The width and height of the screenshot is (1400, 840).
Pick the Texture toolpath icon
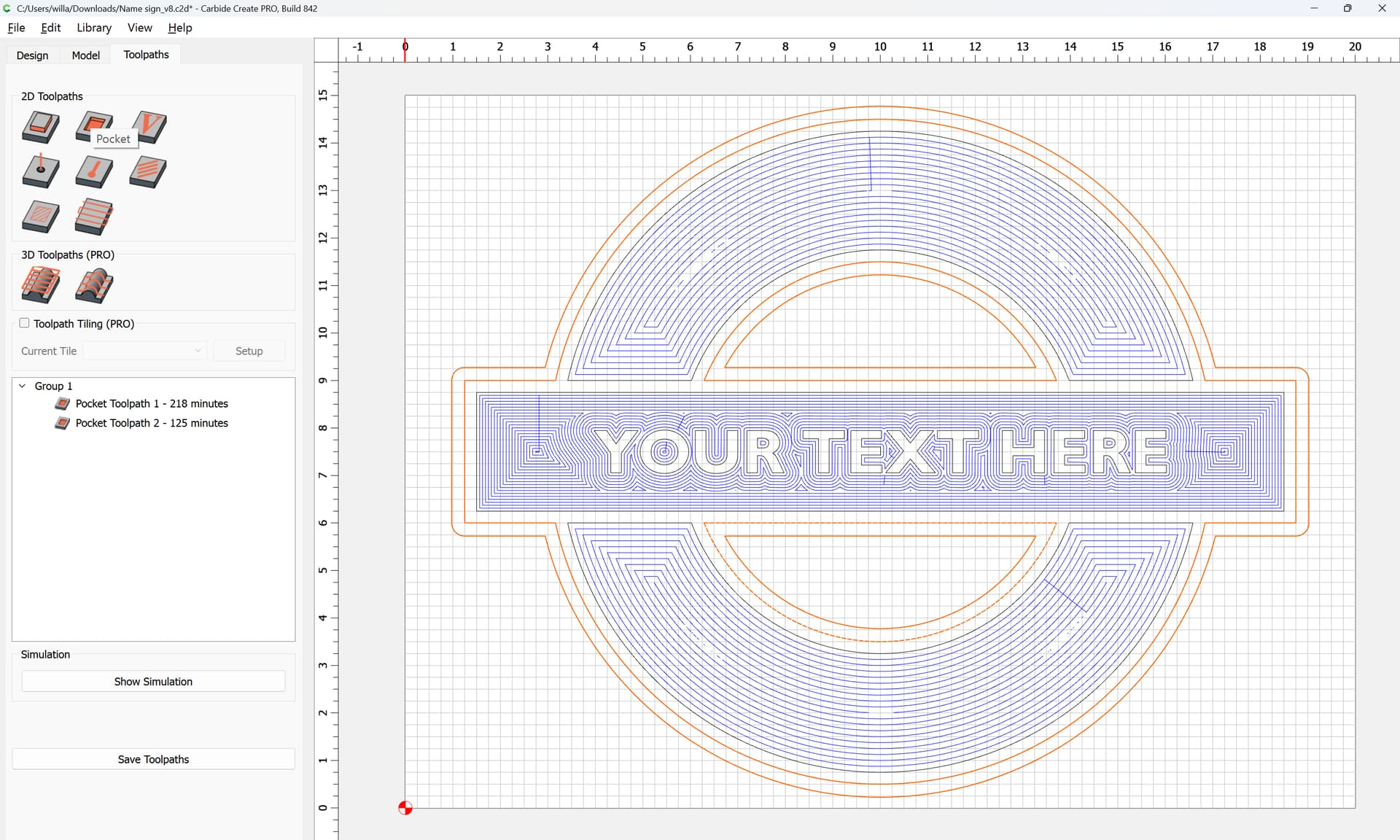pos(148,172)
